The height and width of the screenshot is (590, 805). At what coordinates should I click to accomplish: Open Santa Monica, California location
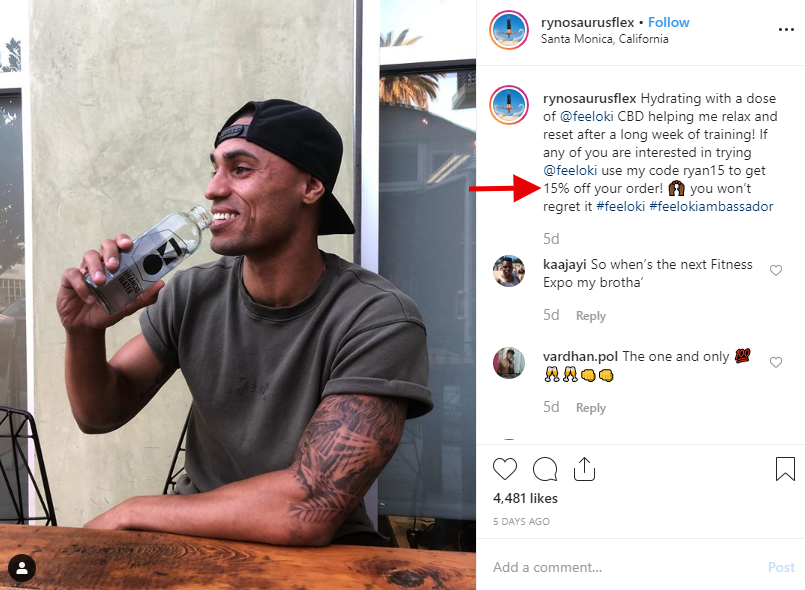coord(604,39)
